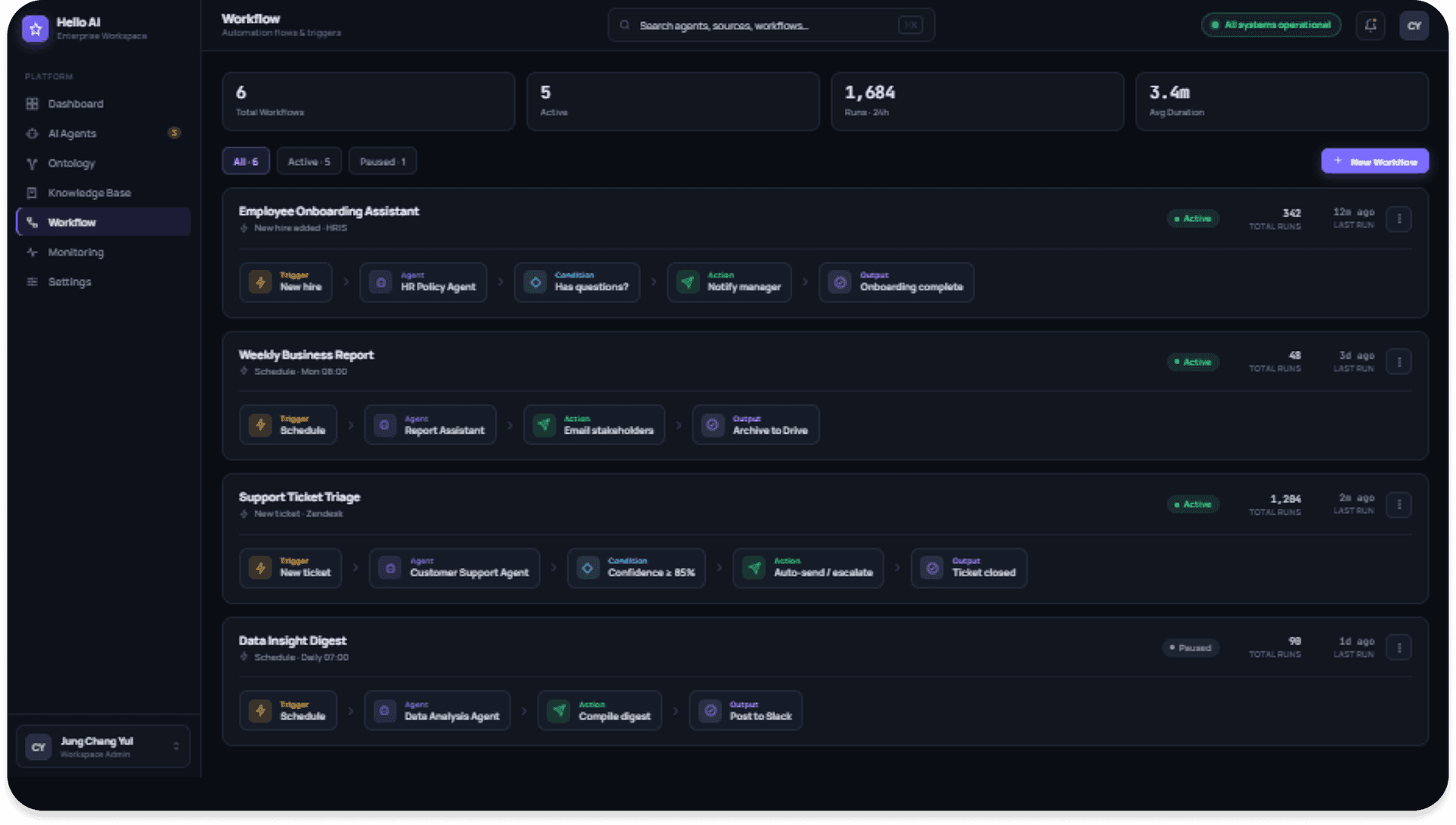Open the Monitoring pulse icon
Image resolution: width=1456 pixels, height=825 pixels.
tap(32, 253)
